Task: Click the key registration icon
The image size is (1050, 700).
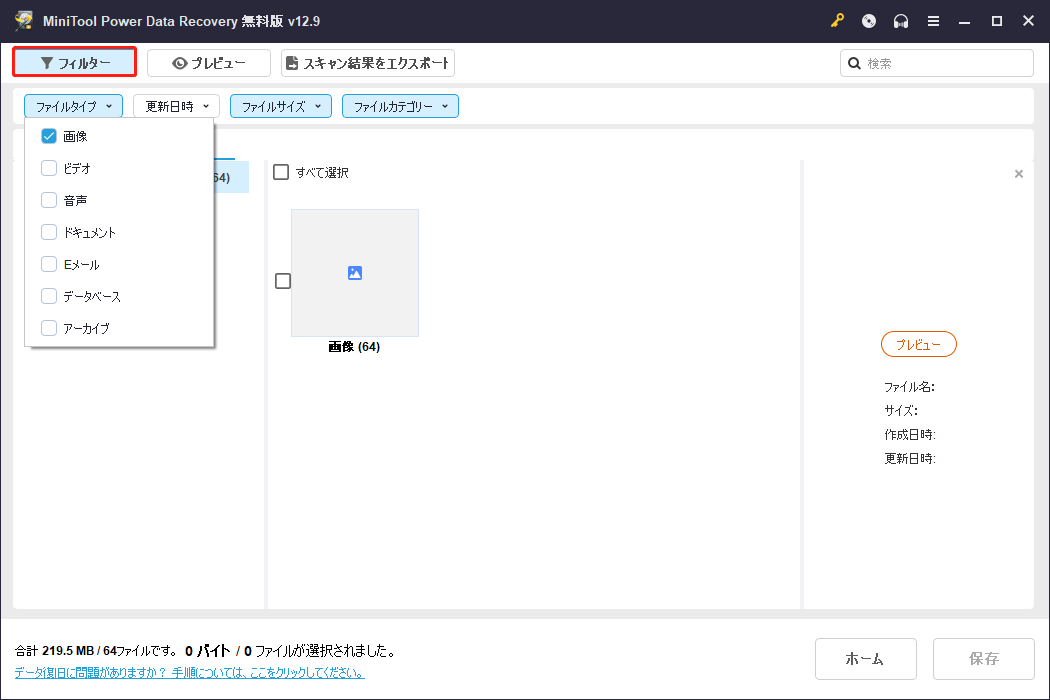Action: 837,21
